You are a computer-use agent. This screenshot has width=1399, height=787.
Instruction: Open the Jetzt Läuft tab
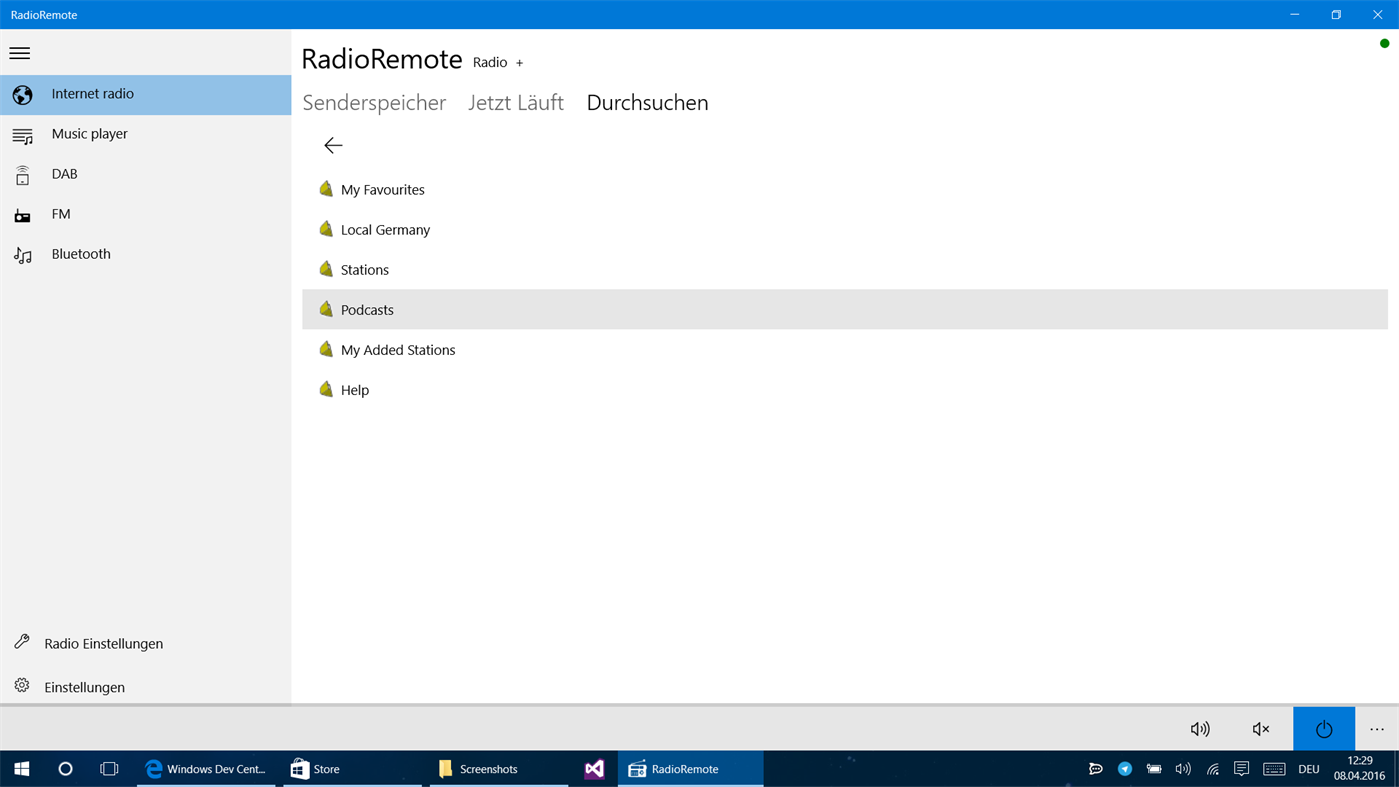pyautogui.click(x=516, y=101)
